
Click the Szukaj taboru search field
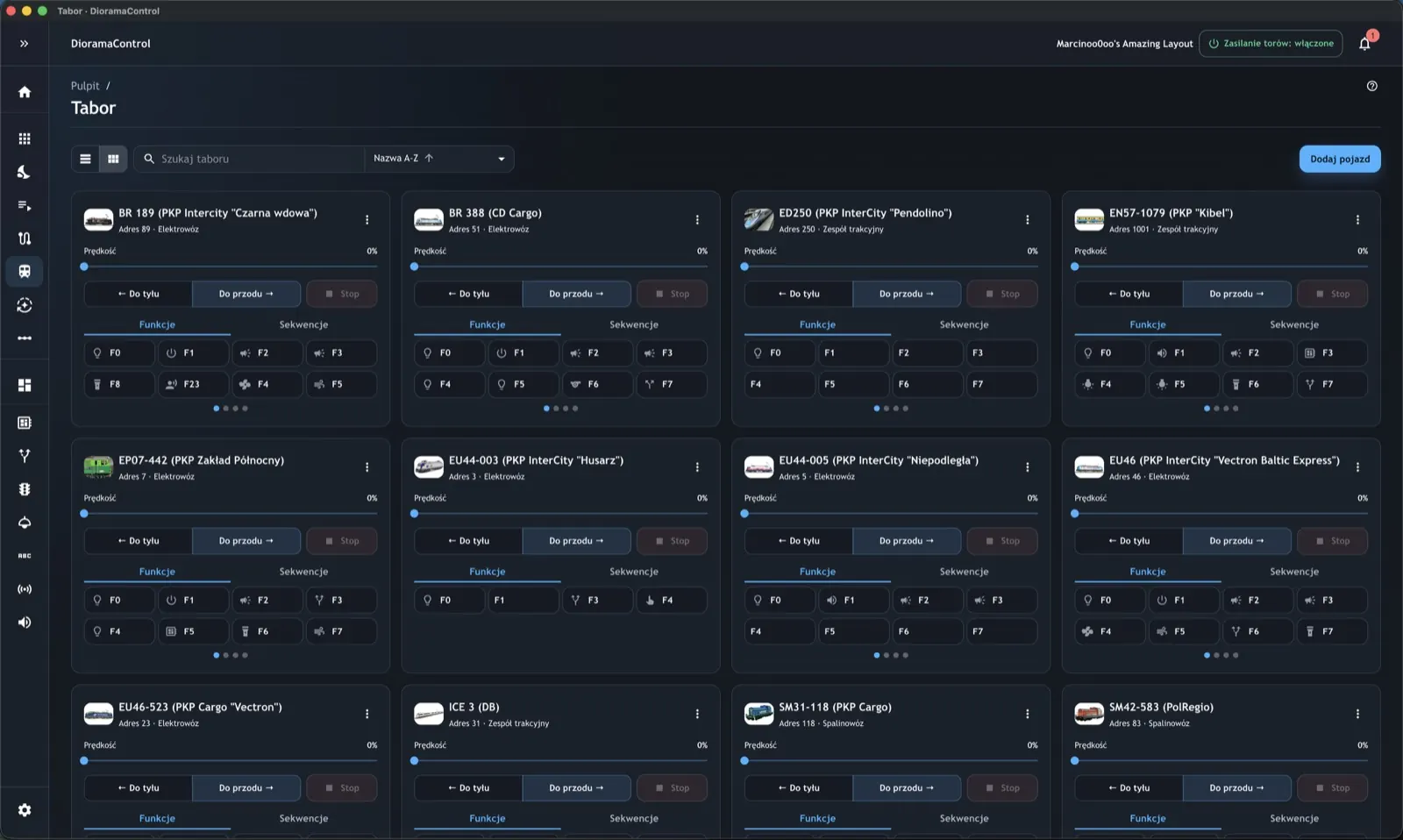[x=249, y=159]
